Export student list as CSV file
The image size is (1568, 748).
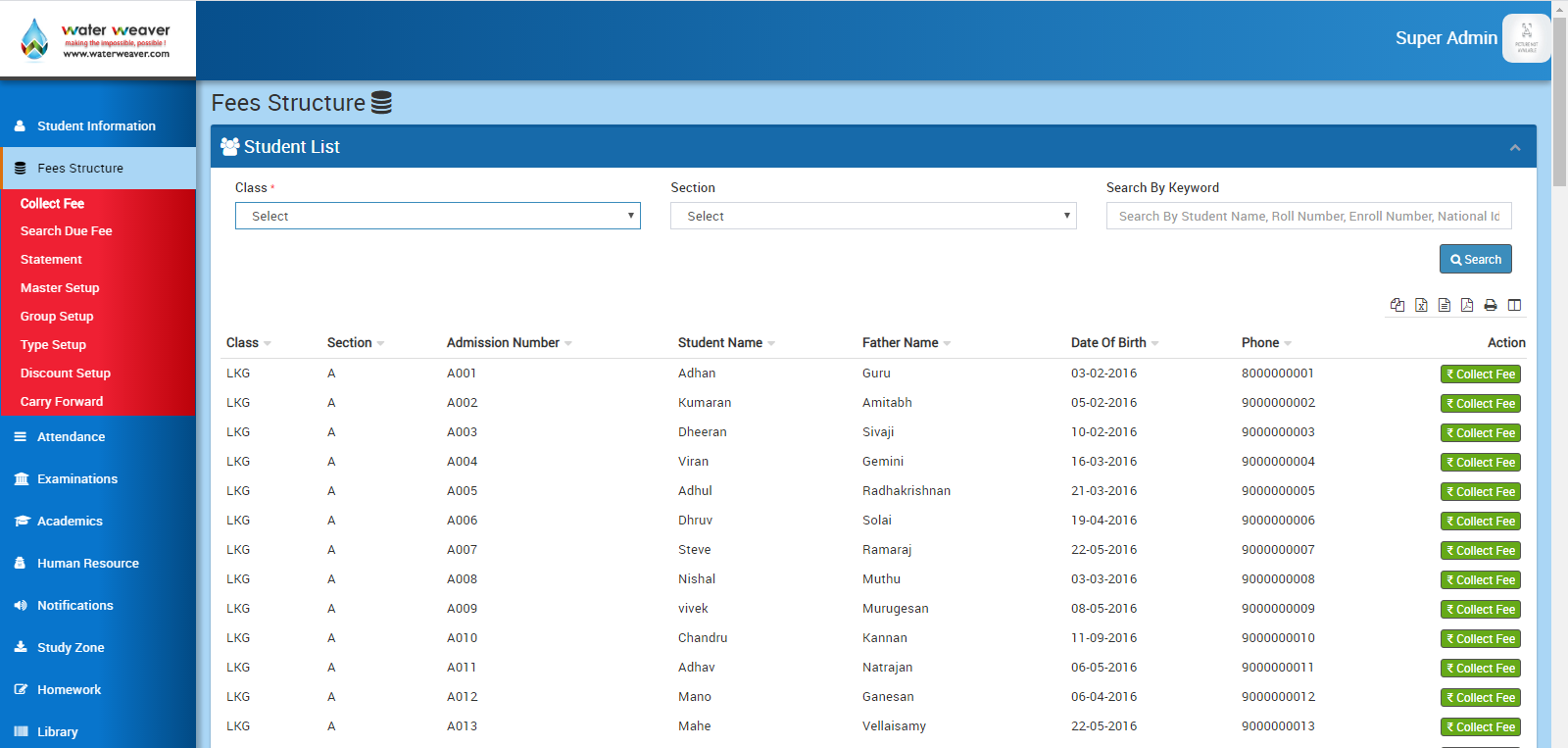(x=1445, y=305)
